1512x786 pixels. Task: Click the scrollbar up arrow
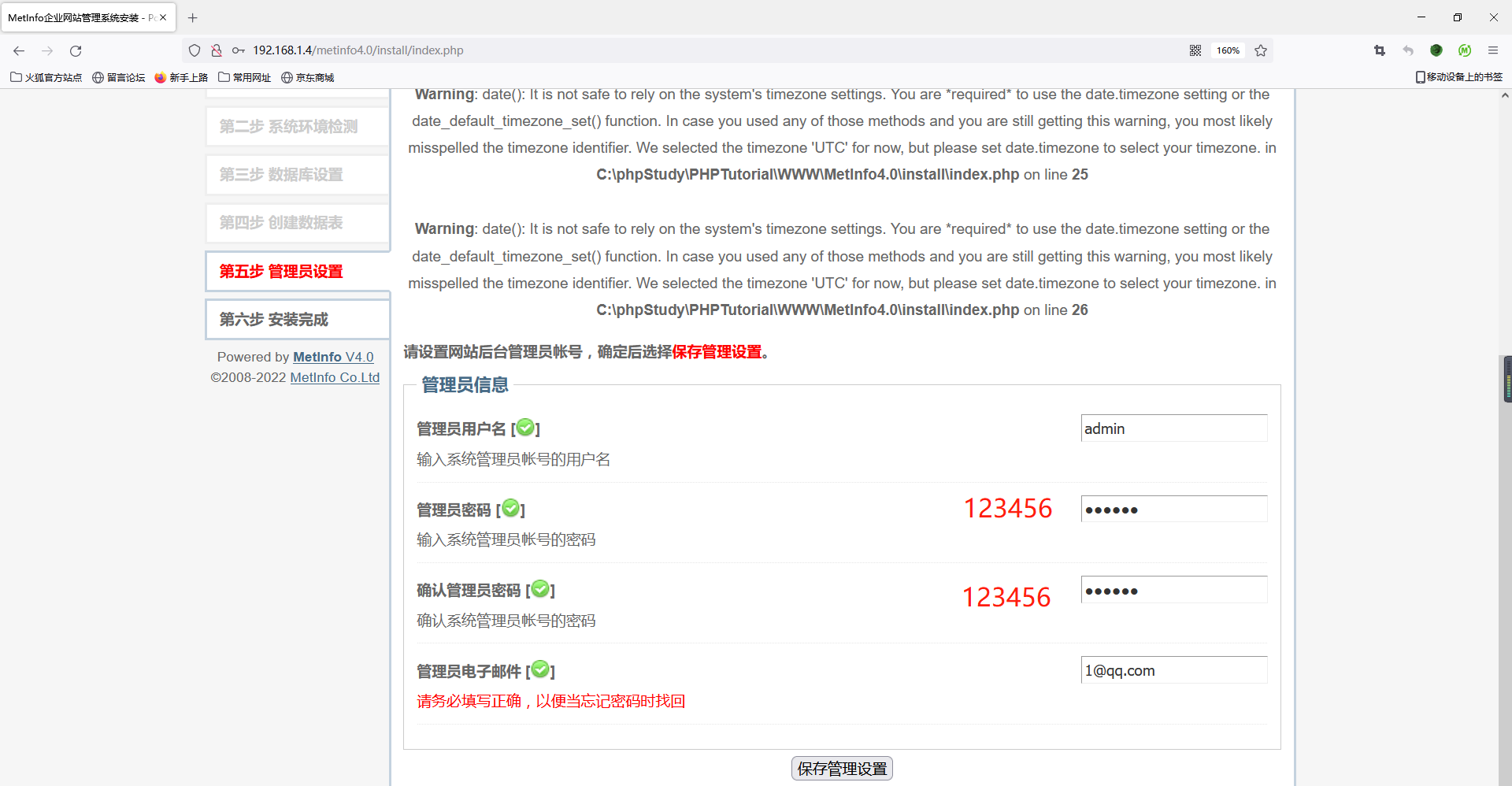1505,95
